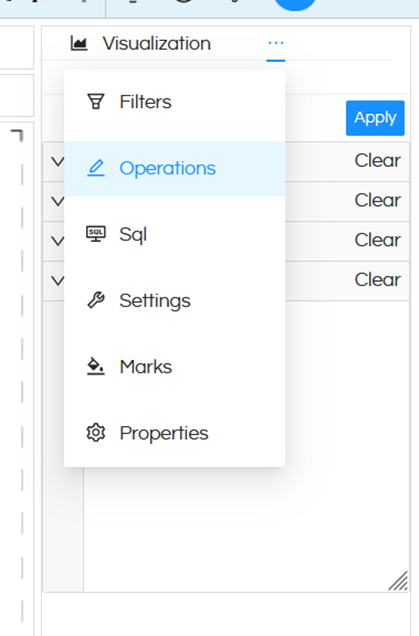The image size is (419, 636).
Task: Click the Settings wrench icon
Action: (x=96, y=301)
